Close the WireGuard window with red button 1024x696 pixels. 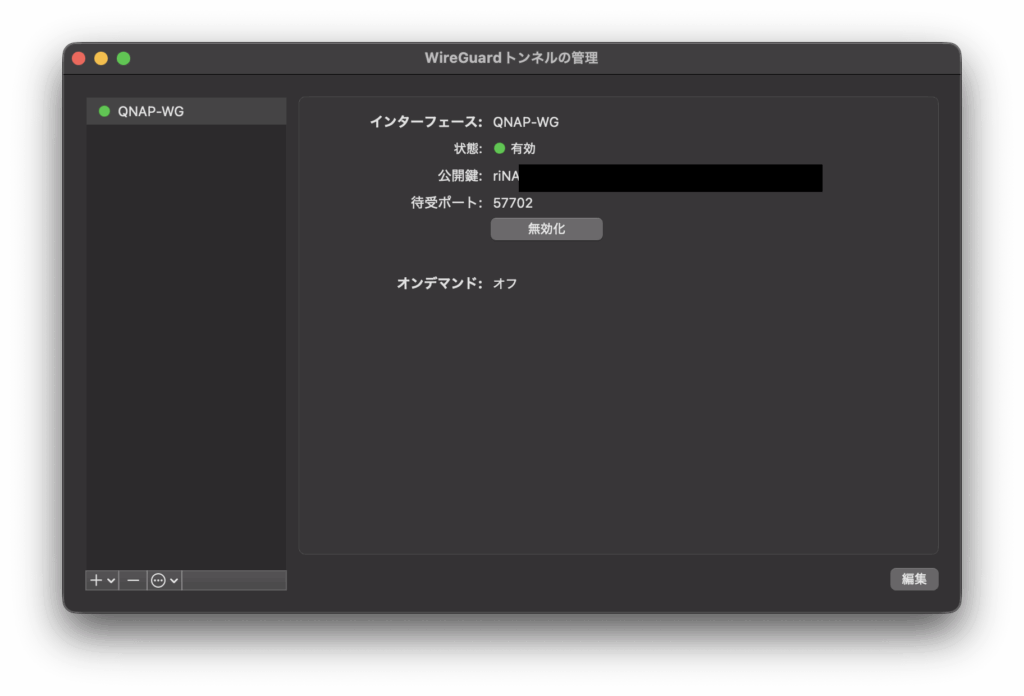pos(79,58)
